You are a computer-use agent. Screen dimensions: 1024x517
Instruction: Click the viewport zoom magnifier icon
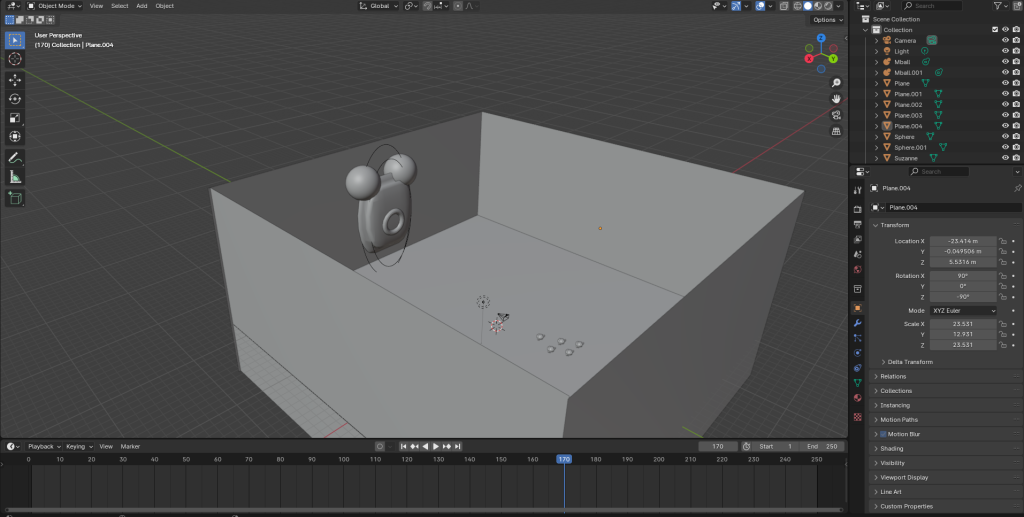[x=836, y=83]
